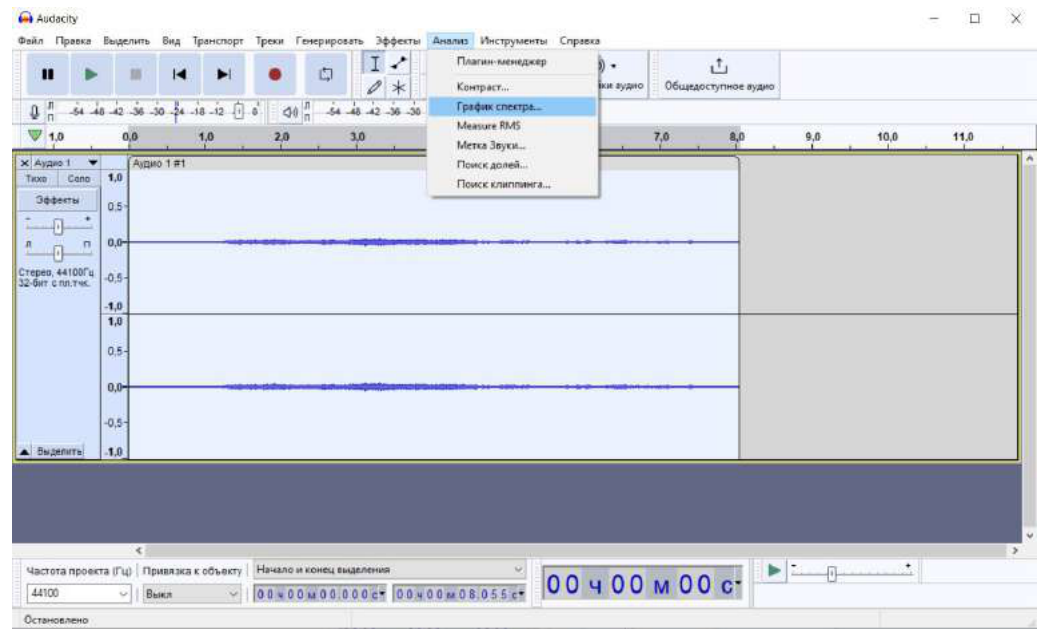Select the Draw pencil tool

375,87
